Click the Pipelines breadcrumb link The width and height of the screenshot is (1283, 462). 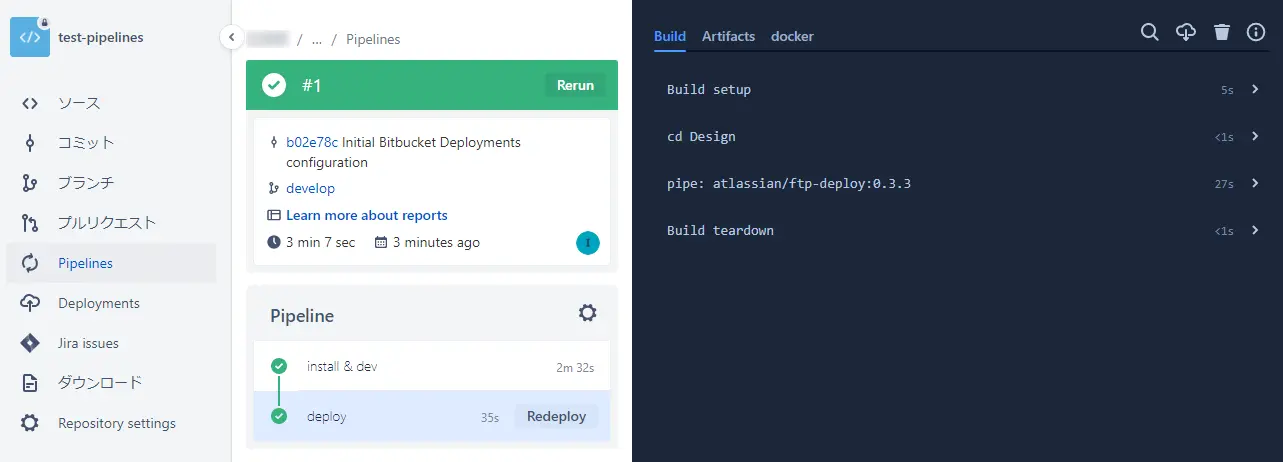point(373,40)
